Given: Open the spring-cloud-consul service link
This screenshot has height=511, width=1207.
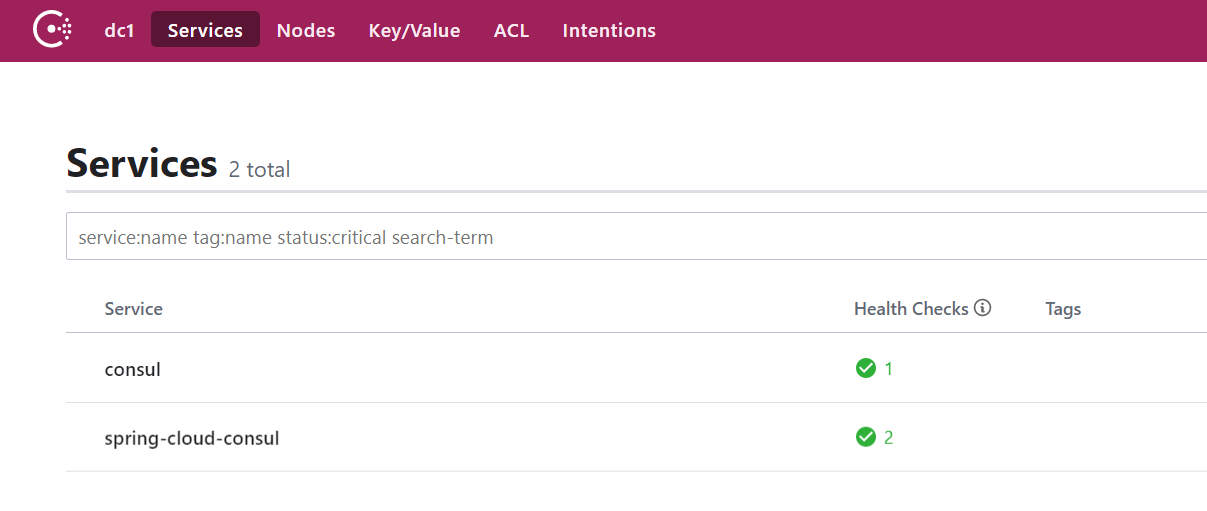Looking at the screenshot, I should coord(192,438).
